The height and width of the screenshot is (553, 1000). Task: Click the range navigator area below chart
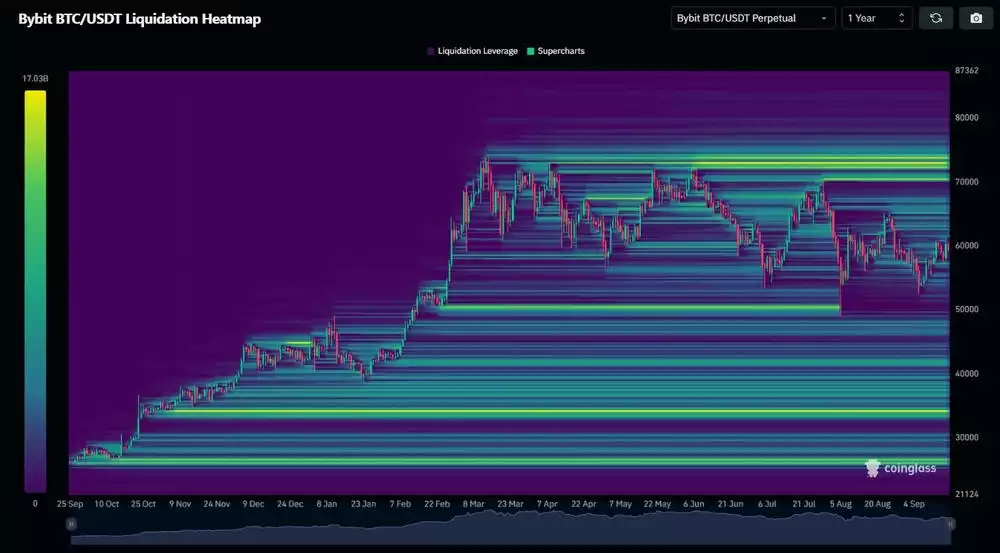tap(510, 527)
